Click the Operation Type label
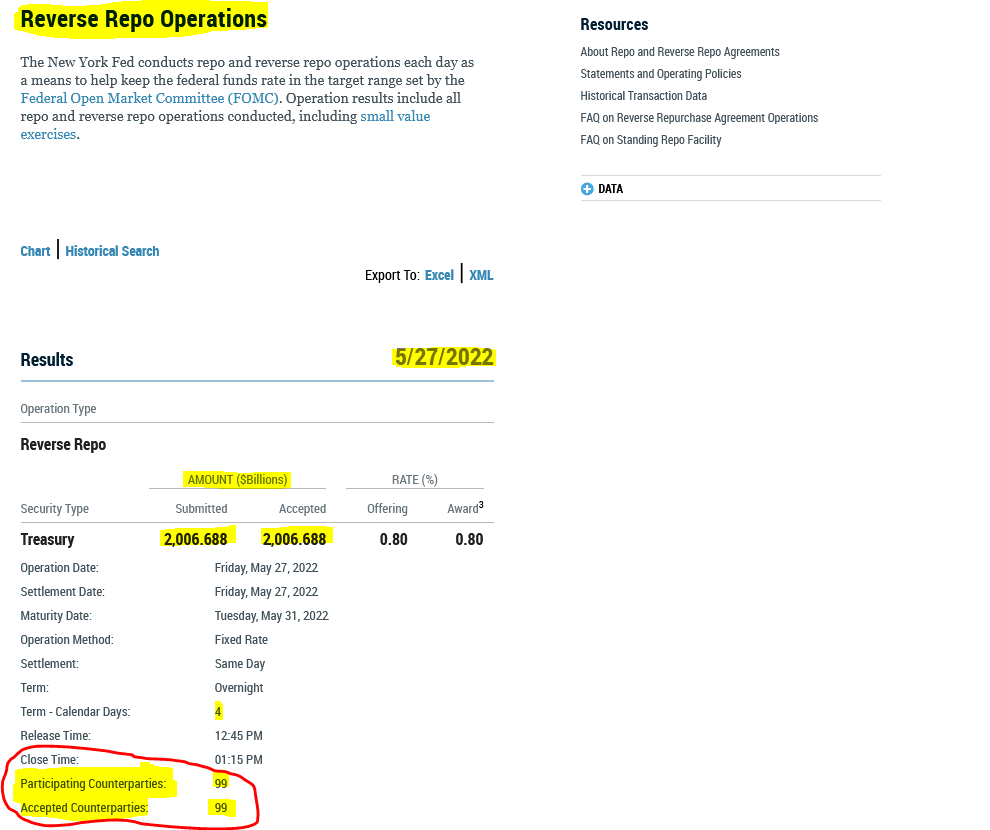Viewport: 990px width, 830px height. click(58, 409)
